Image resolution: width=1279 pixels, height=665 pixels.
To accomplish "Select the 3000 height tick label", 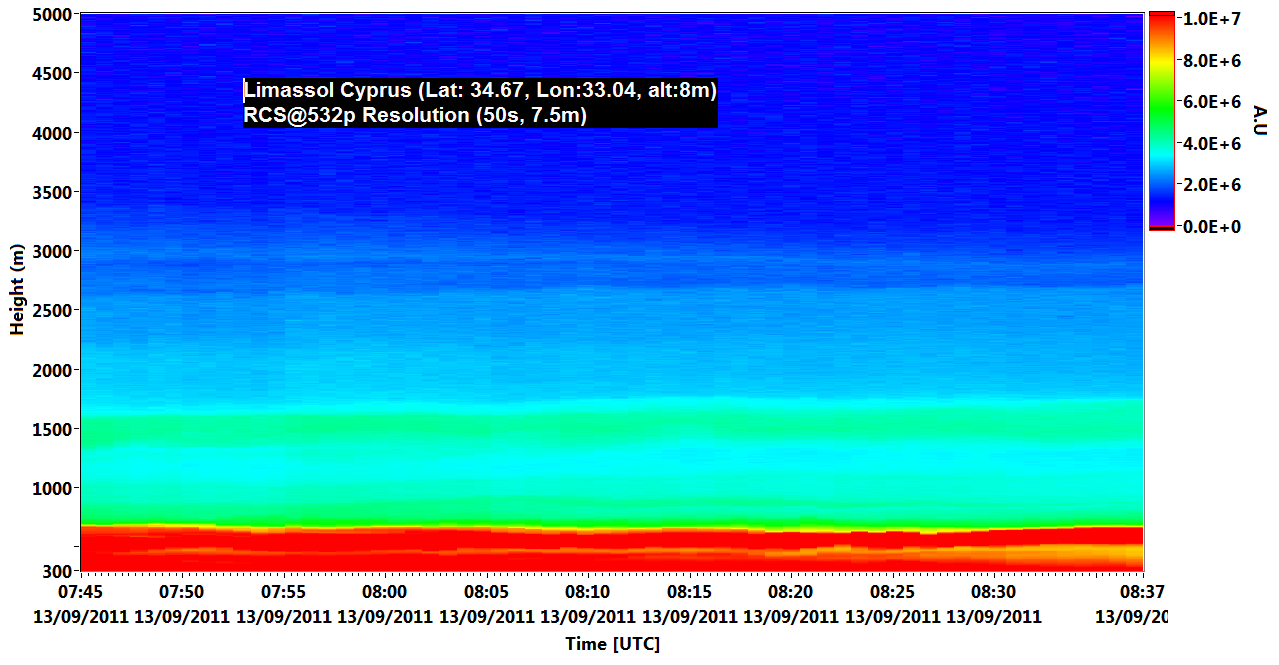I will 50,252.
